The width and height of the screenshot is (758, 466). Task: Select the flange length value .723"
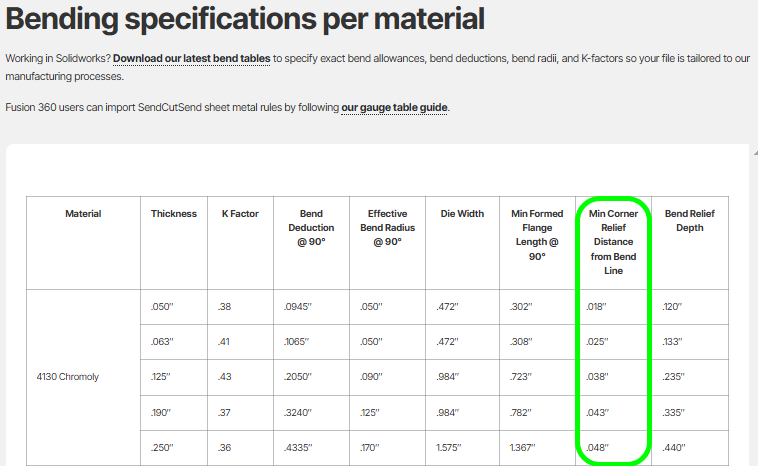[521, 377]
